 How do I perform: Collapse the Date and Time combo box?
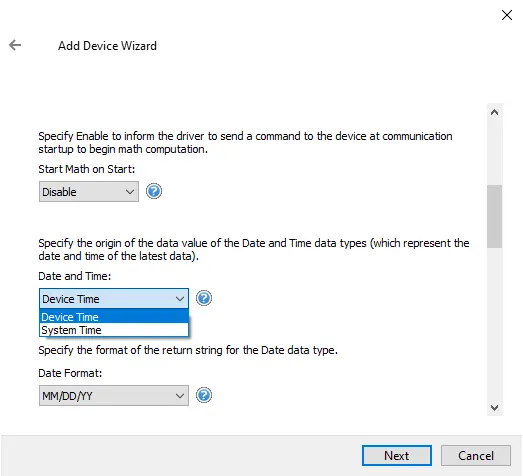coord(114,299)
